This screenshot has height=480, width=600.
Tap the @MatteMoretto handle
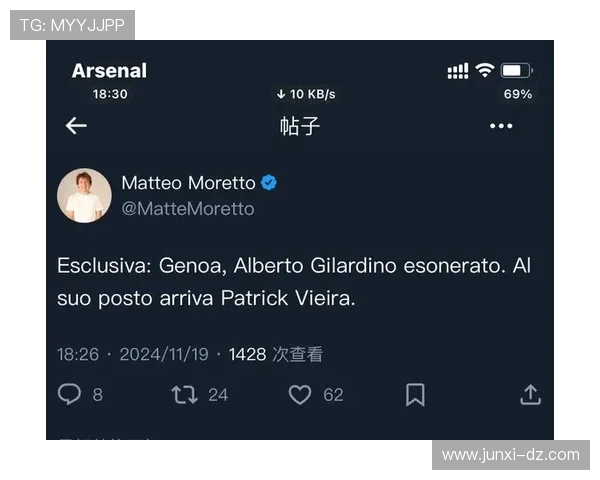coord(187,209)
